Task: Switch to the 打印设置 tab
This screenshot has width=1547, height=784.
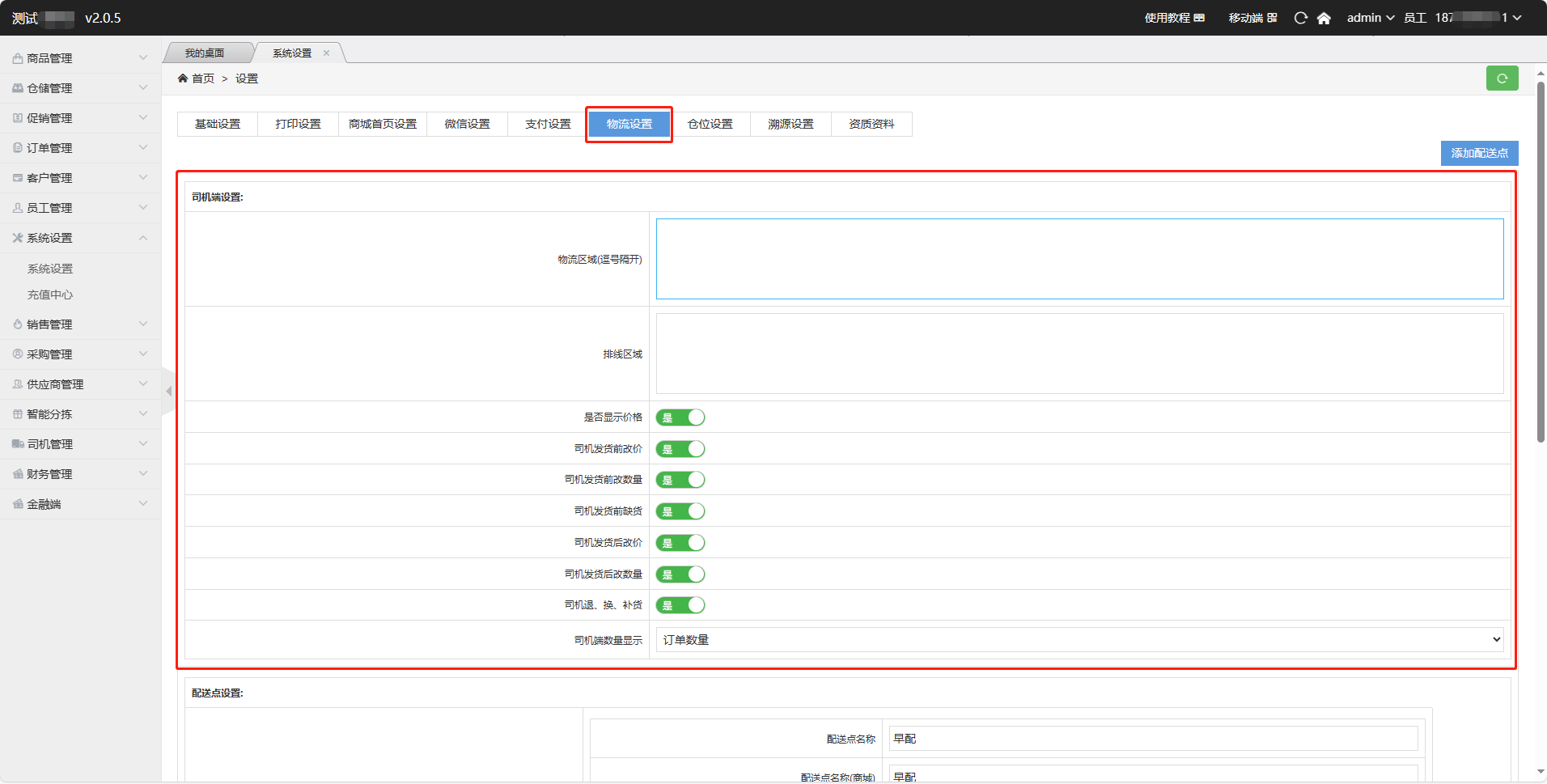Action: [298, 124]
